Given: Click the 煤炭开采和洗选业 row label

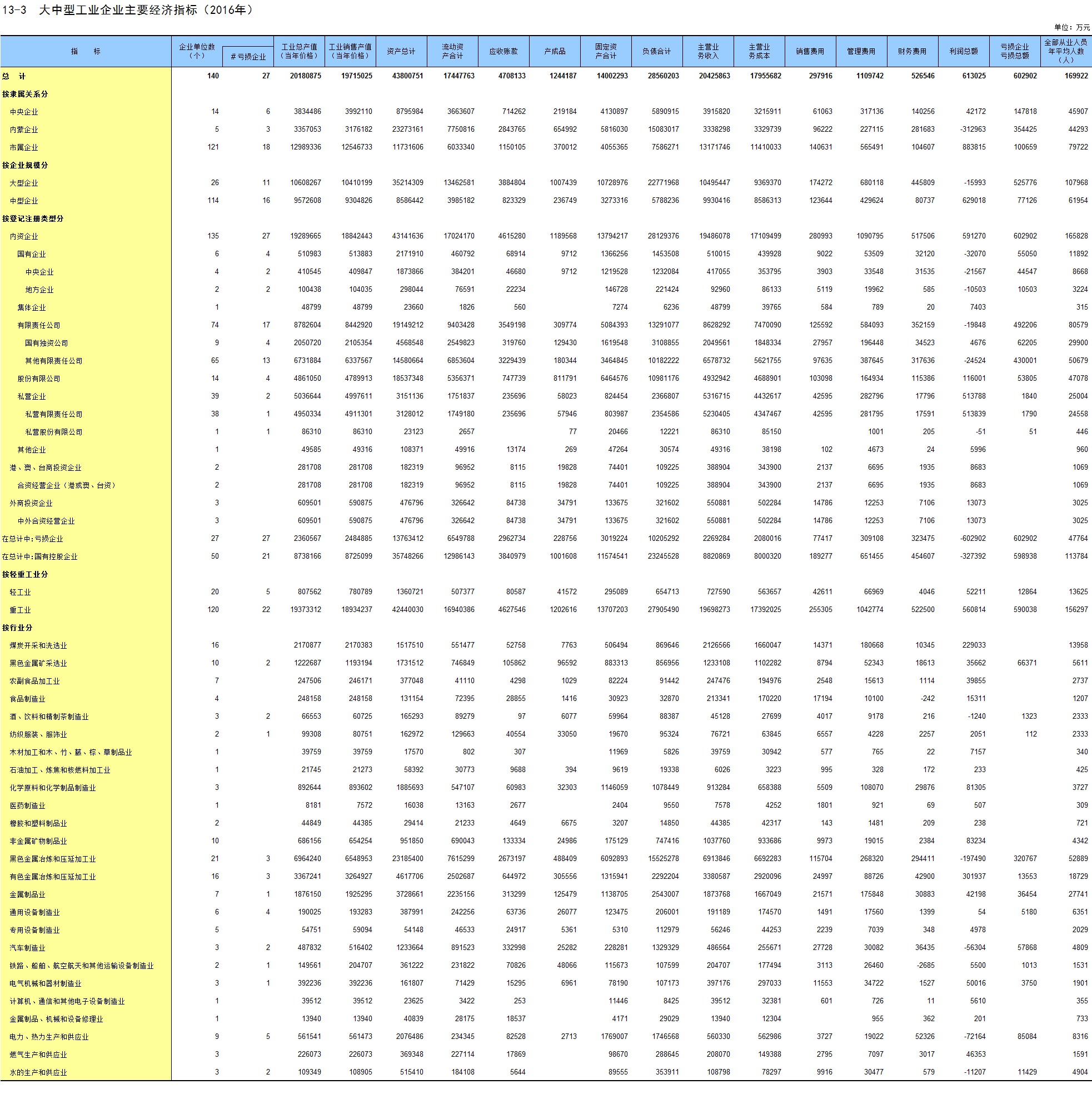Looking at the screenshot, I should (38, 645).
